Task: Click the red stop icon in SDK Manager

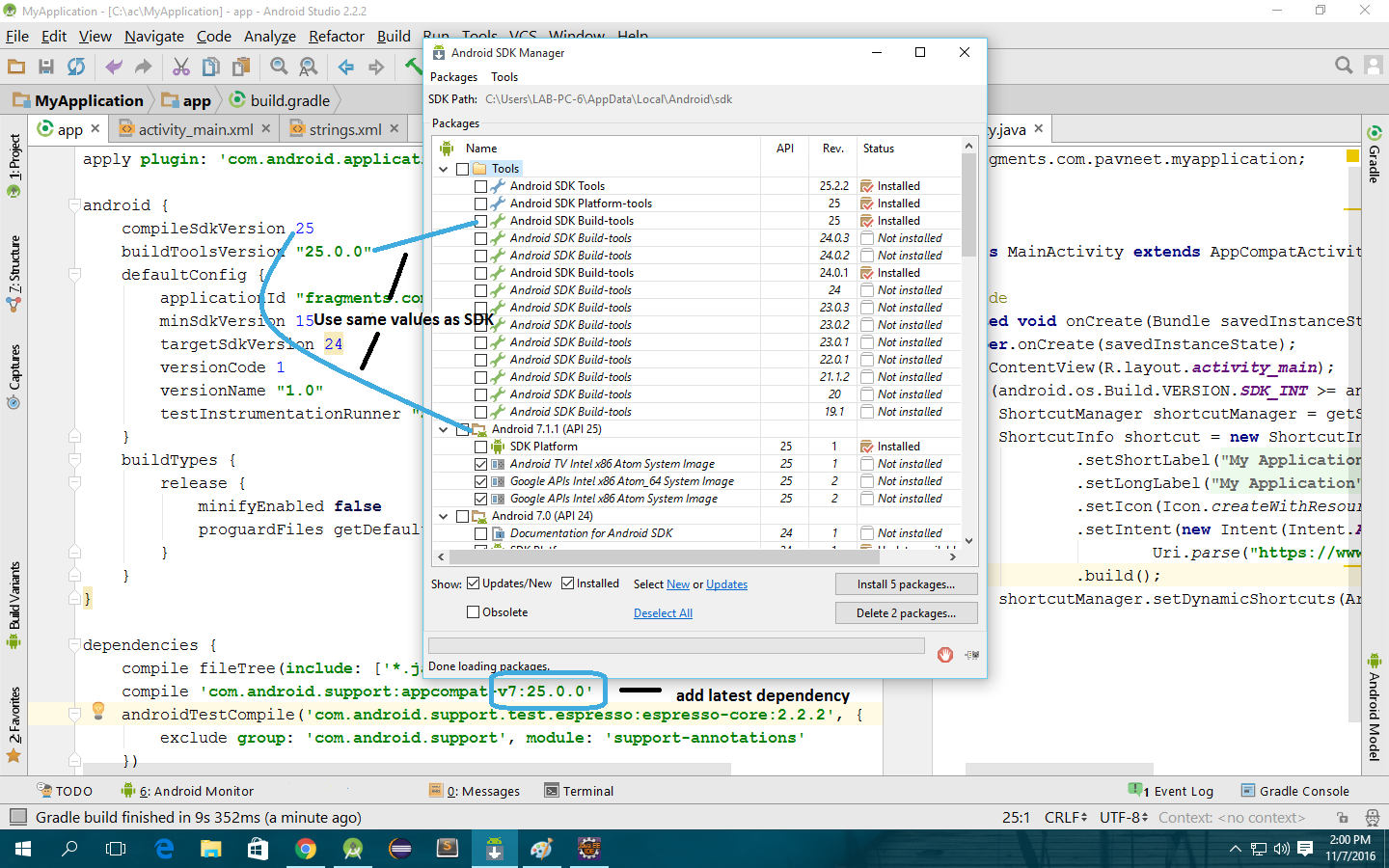Action: 945,655
